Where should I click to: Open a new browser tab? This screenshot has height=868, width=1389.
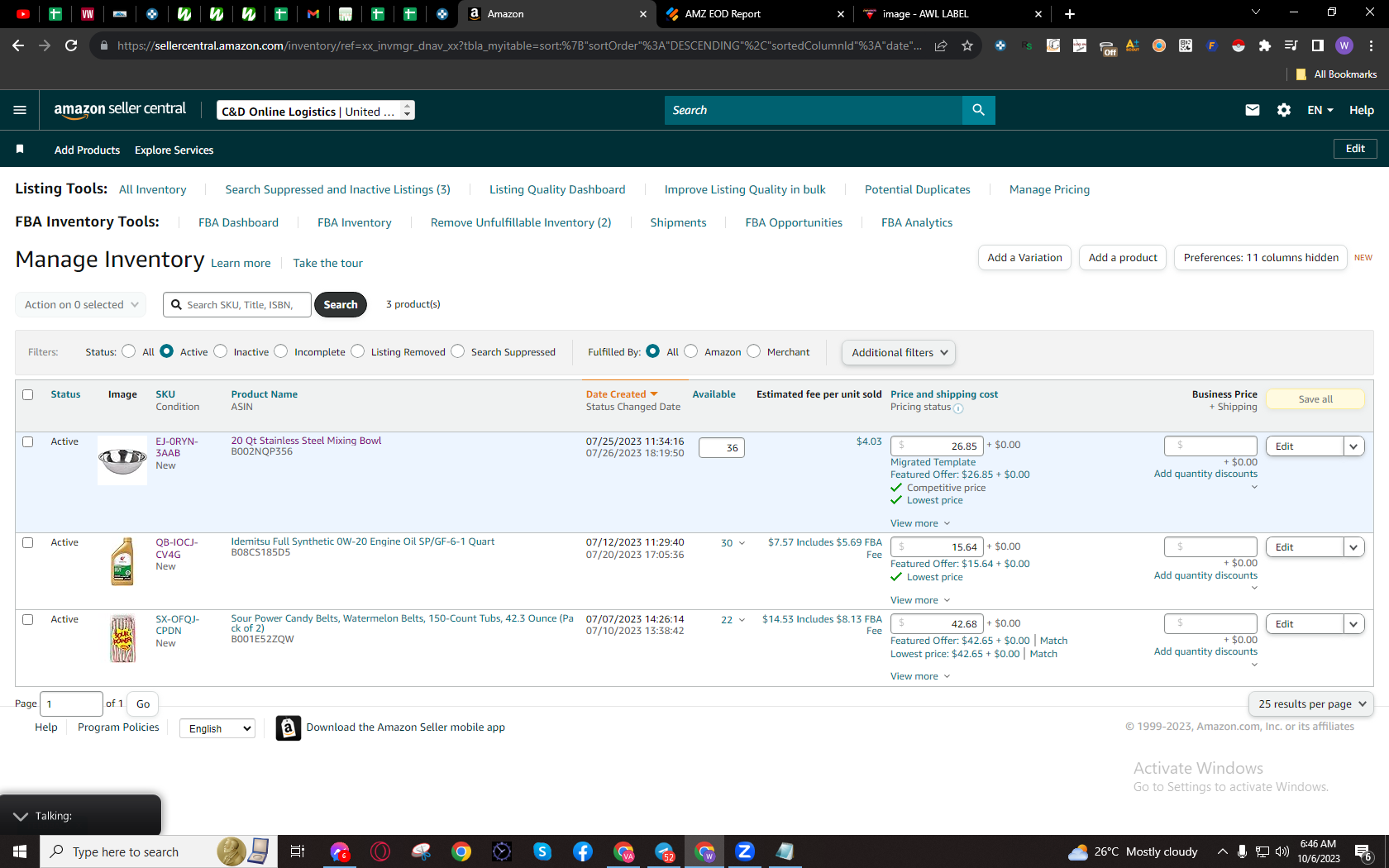coord(1070,14)
